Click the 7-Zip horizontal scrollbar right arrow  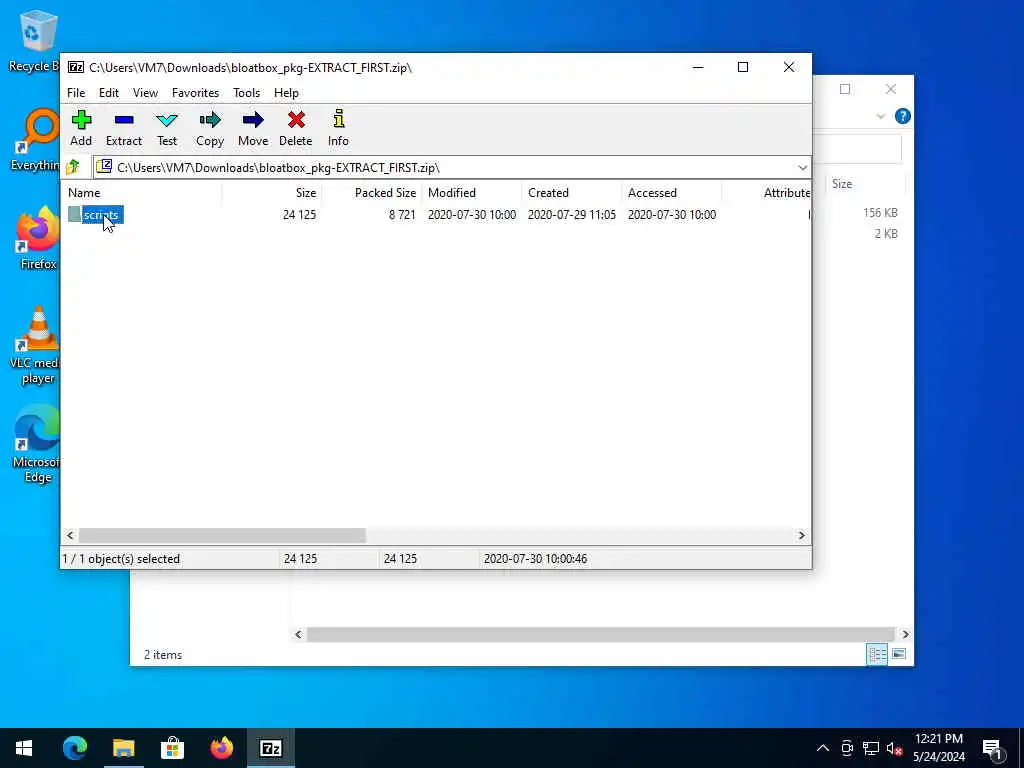pyautogui.click(x=801, y=536)
